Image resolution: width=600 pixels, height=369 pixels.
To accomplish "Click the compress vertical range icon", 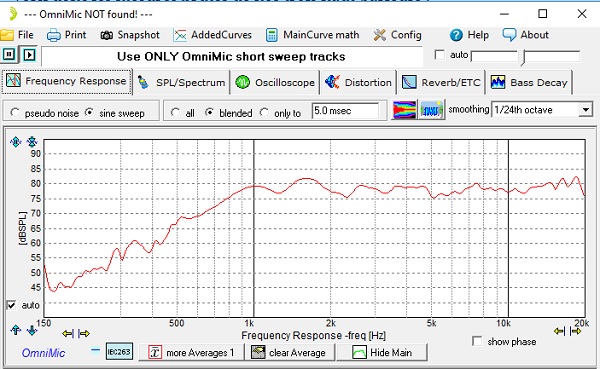I will pyautogui.click(x=32, y=142).
